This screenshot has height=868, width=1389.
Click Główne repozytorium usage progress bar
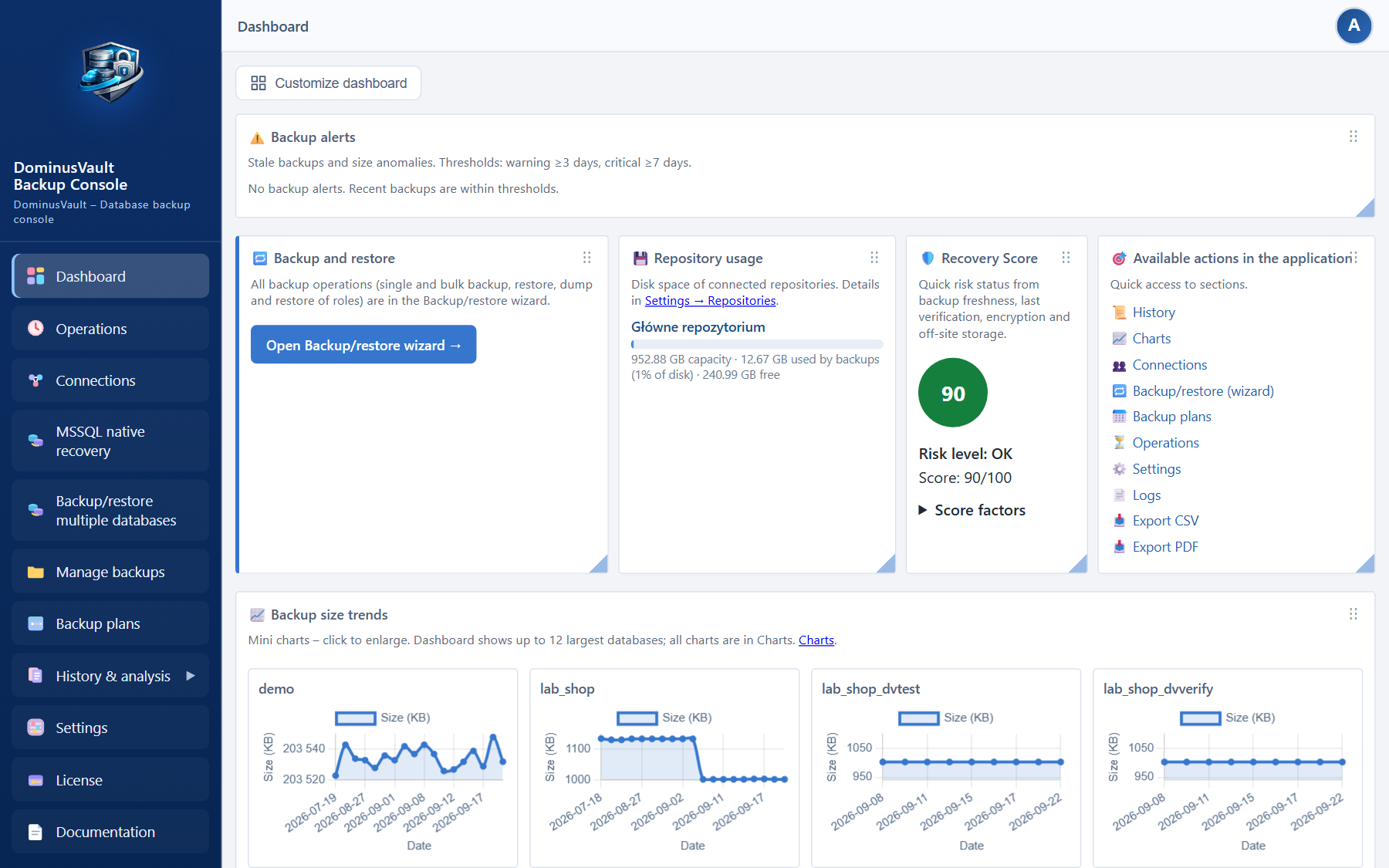coord(757,344)
